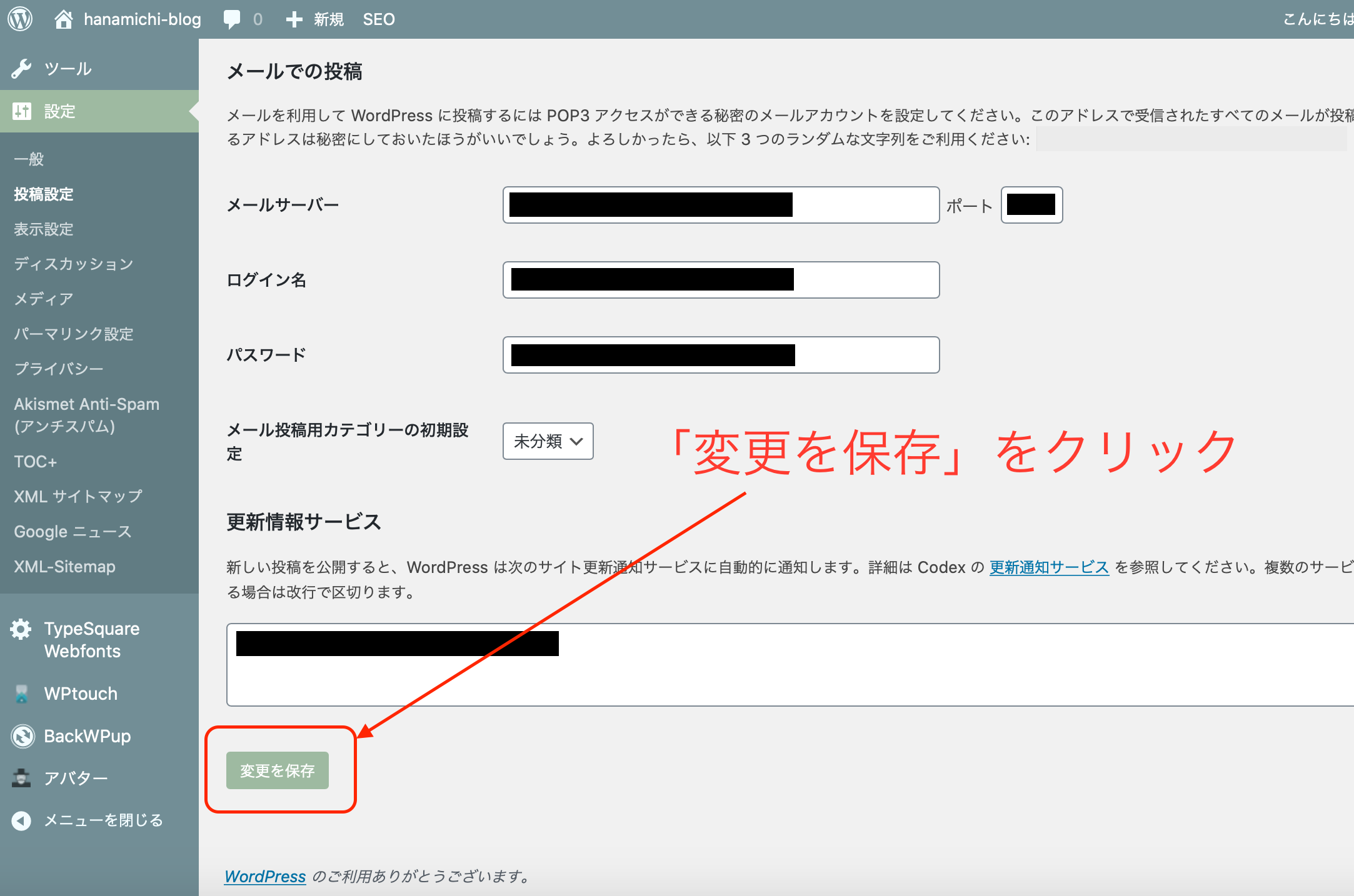The height and width of the screenshot is (896, 1354).
Task: Click the home icon beside hanamichi-blog
Action: [x=63, y=19]
